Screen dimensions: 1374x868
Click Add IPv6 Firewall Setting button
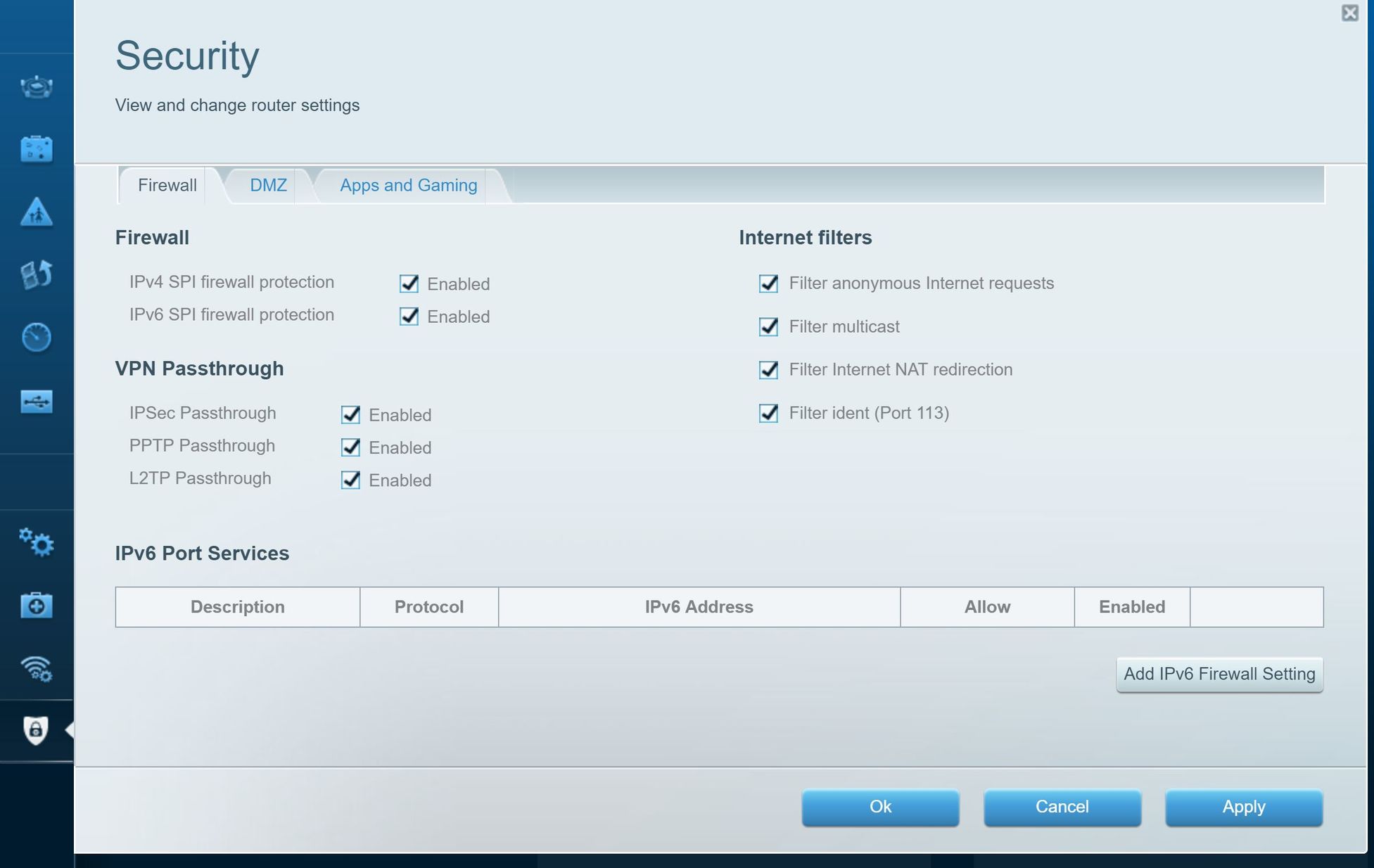pyautogui.click(x=1219, y=674)
